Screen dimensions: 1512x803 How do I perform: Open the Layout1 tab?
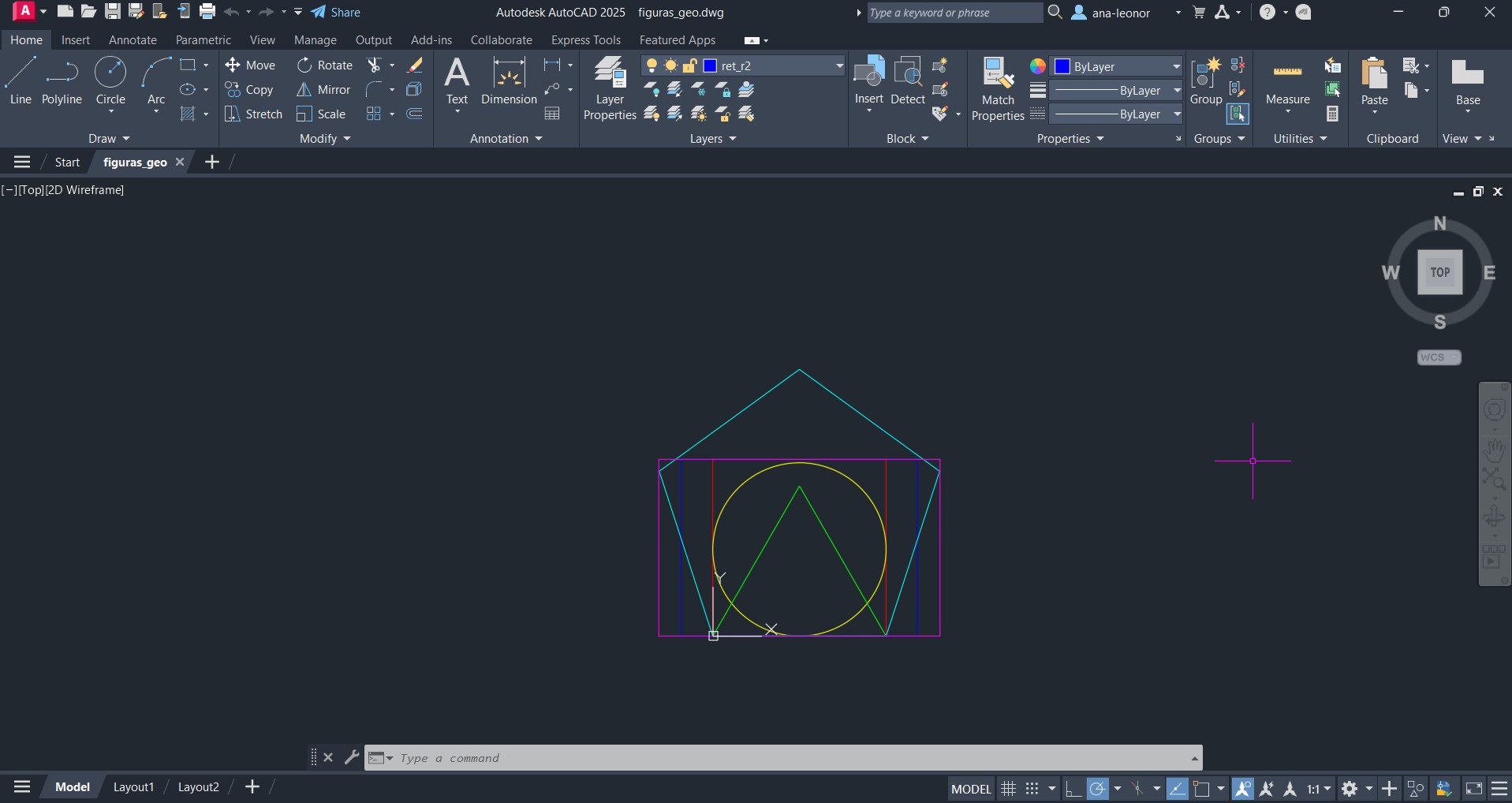(x=133, y=787)
